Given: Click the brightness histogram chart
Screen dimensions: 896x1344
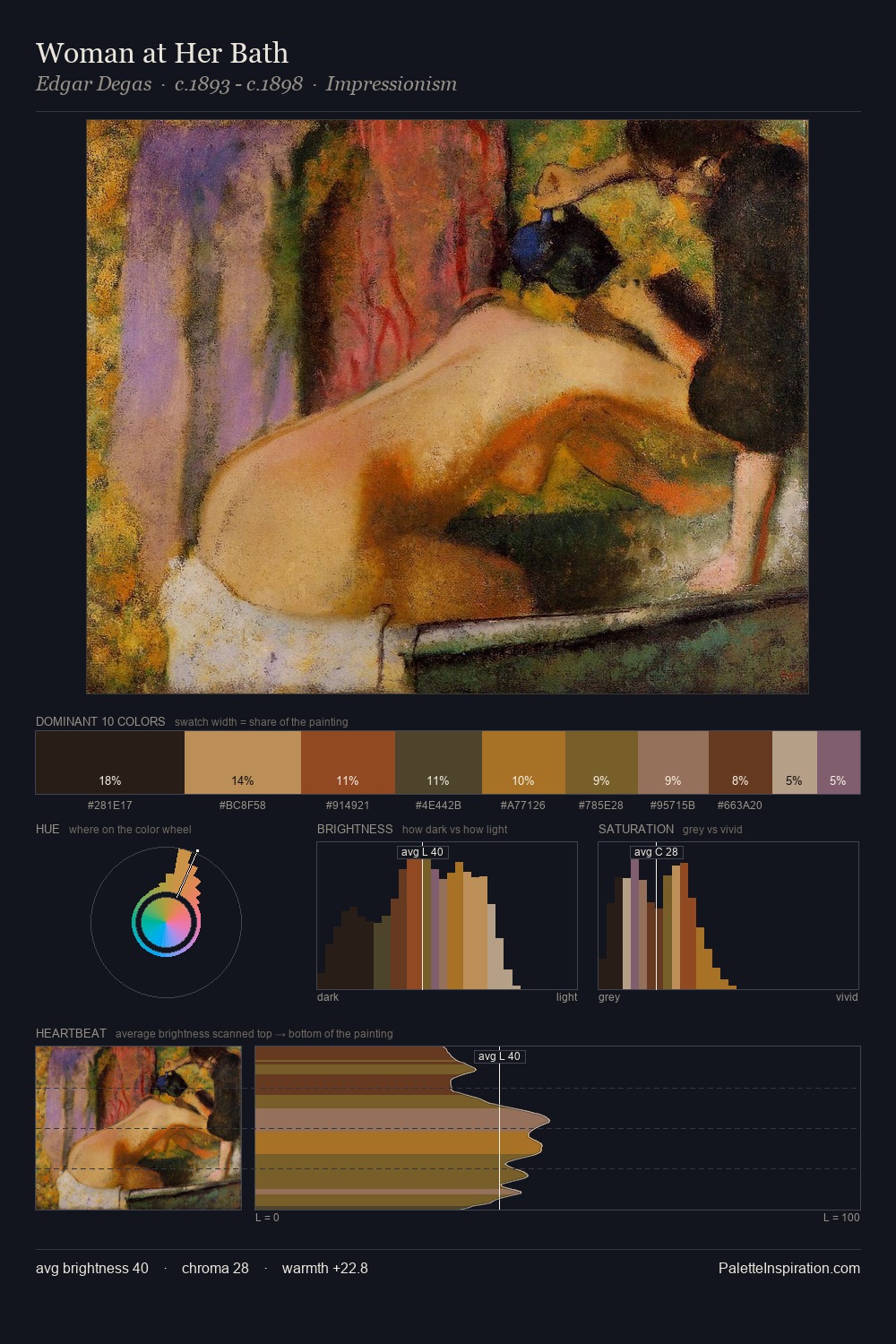Looking at the screenshot, I should point(447,916).
